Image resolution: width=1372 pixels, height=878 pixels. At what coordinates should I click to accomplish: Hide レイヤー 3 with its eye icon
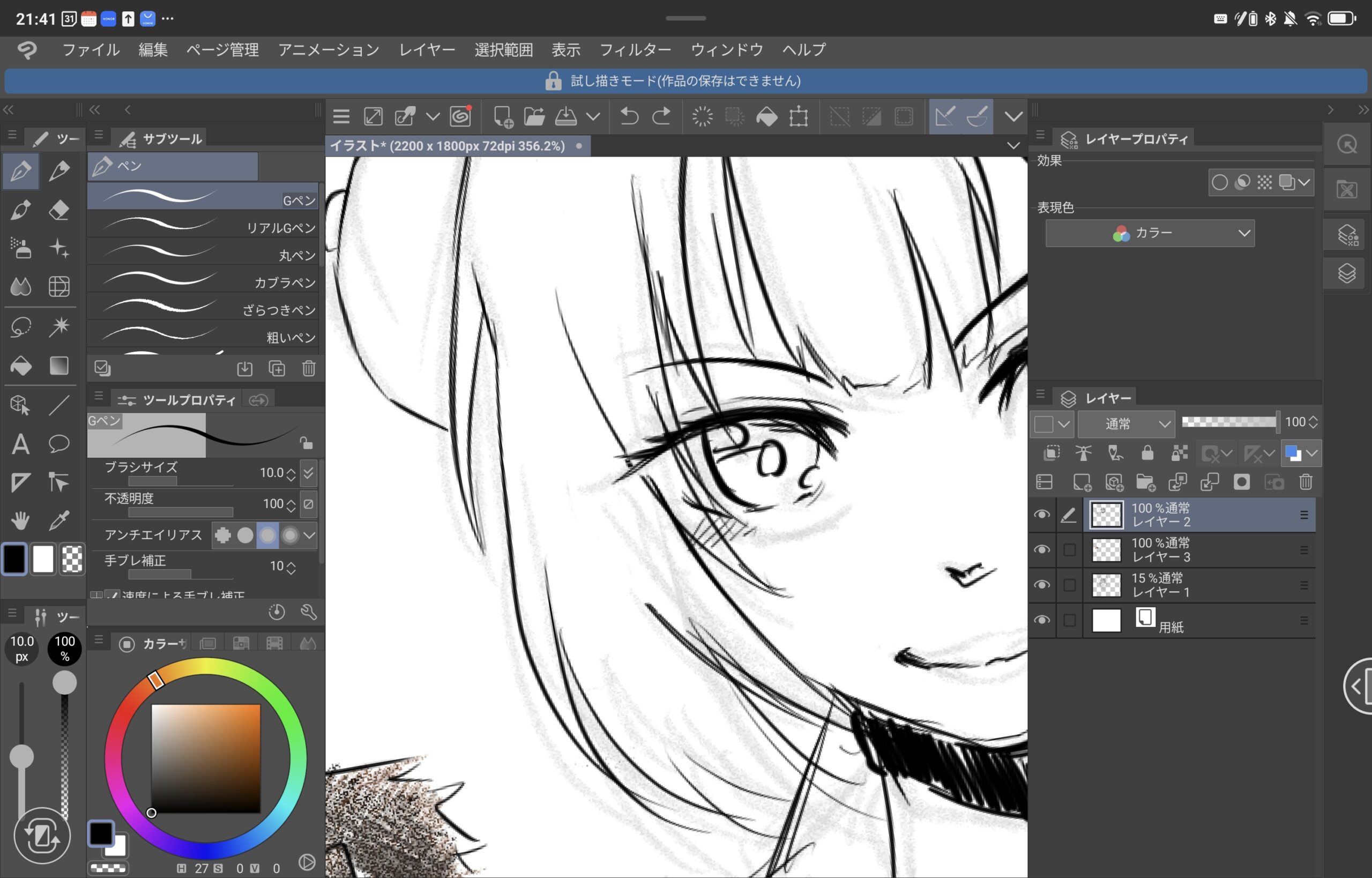tap(1042, 549)
